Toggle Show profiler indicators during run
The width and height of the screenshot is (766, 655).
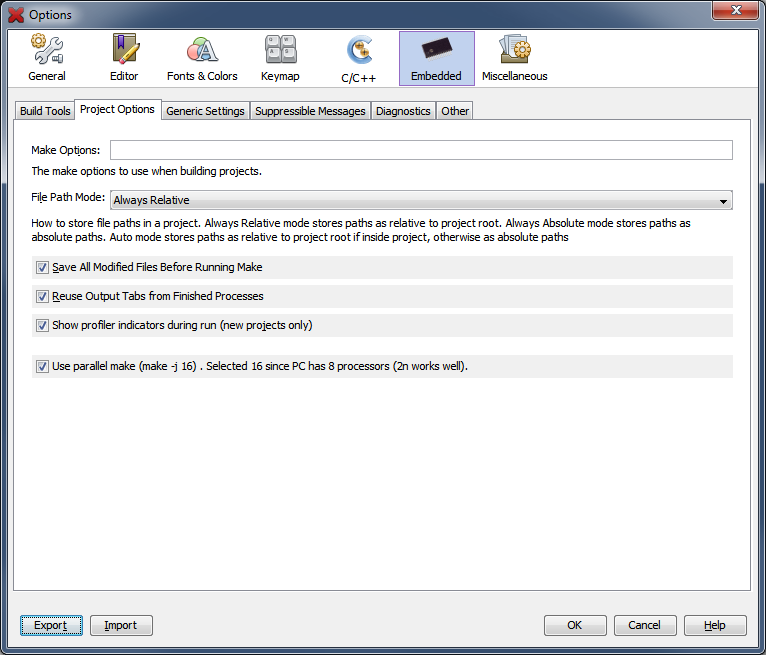(x=43, y=325)
